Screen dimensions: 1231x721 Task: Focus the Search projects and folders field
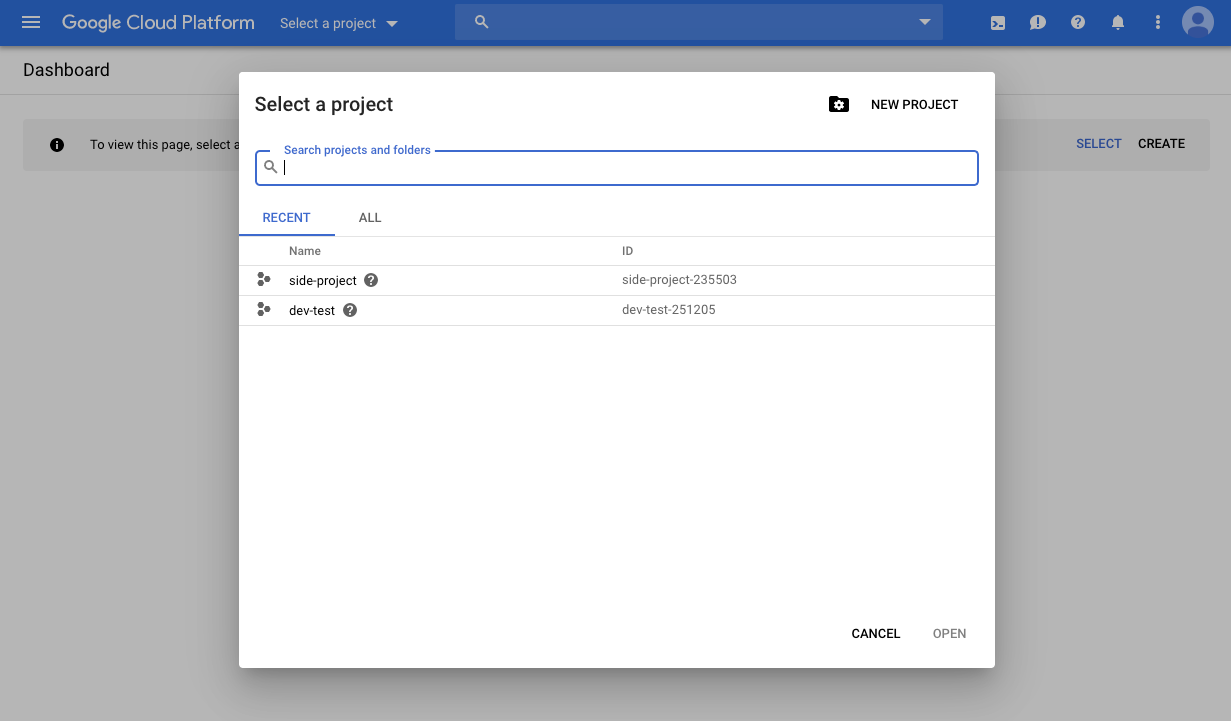[x=617, y=168]
